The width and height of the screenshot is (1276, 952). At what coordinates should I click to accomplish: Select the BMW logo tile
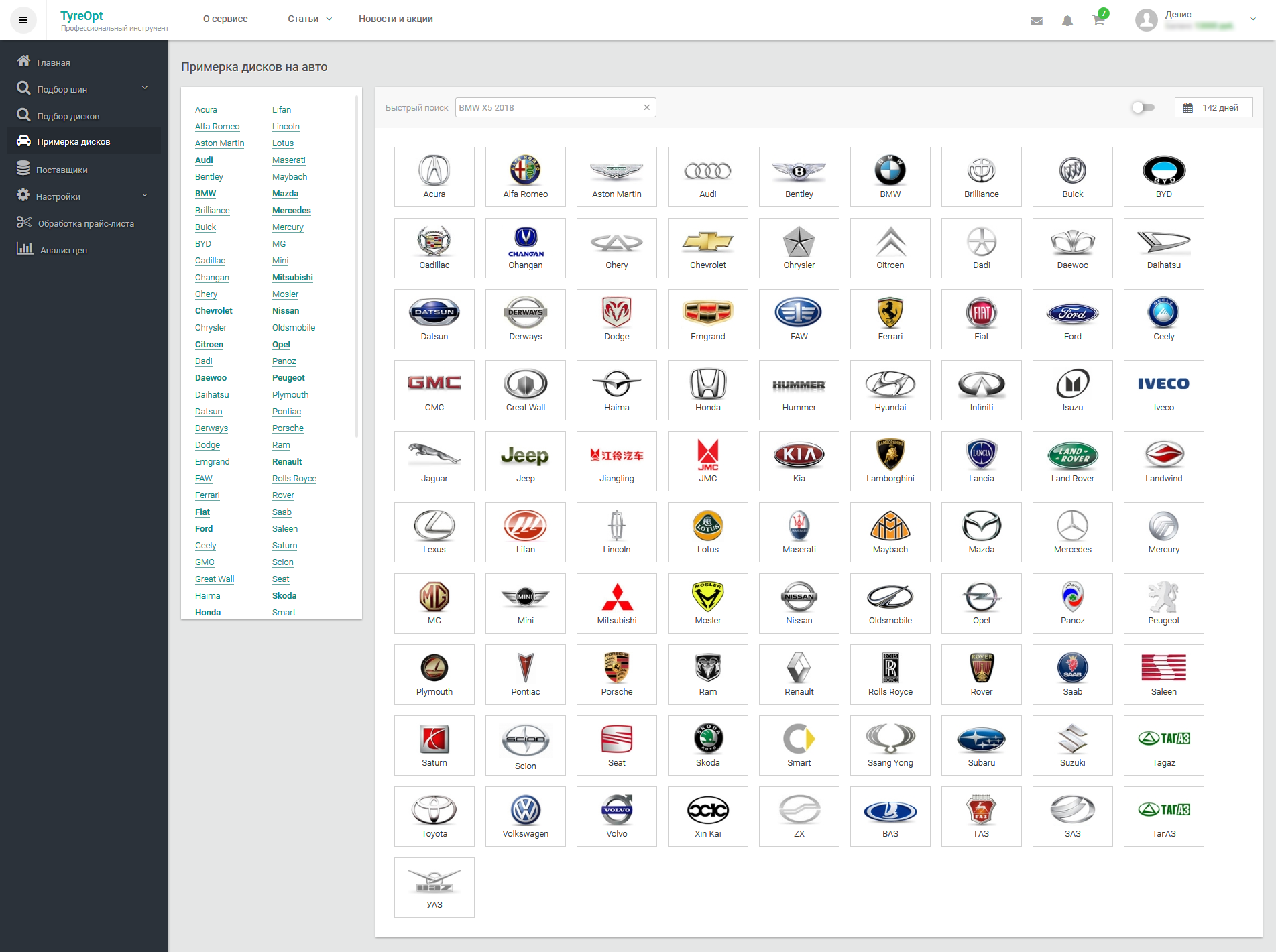click(x=890, y=177)
